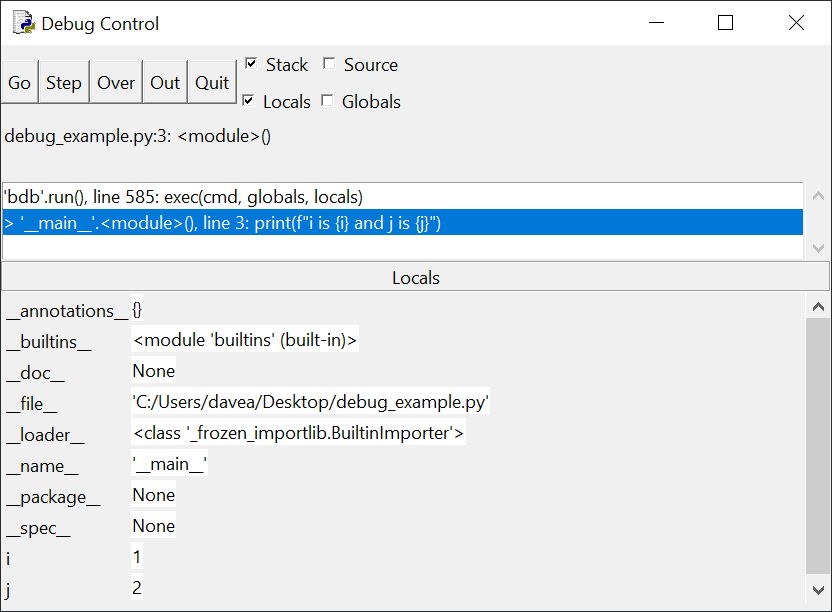Disable the Locals checkbox
Screen dimensions: 832x612
tap(247, 101)
